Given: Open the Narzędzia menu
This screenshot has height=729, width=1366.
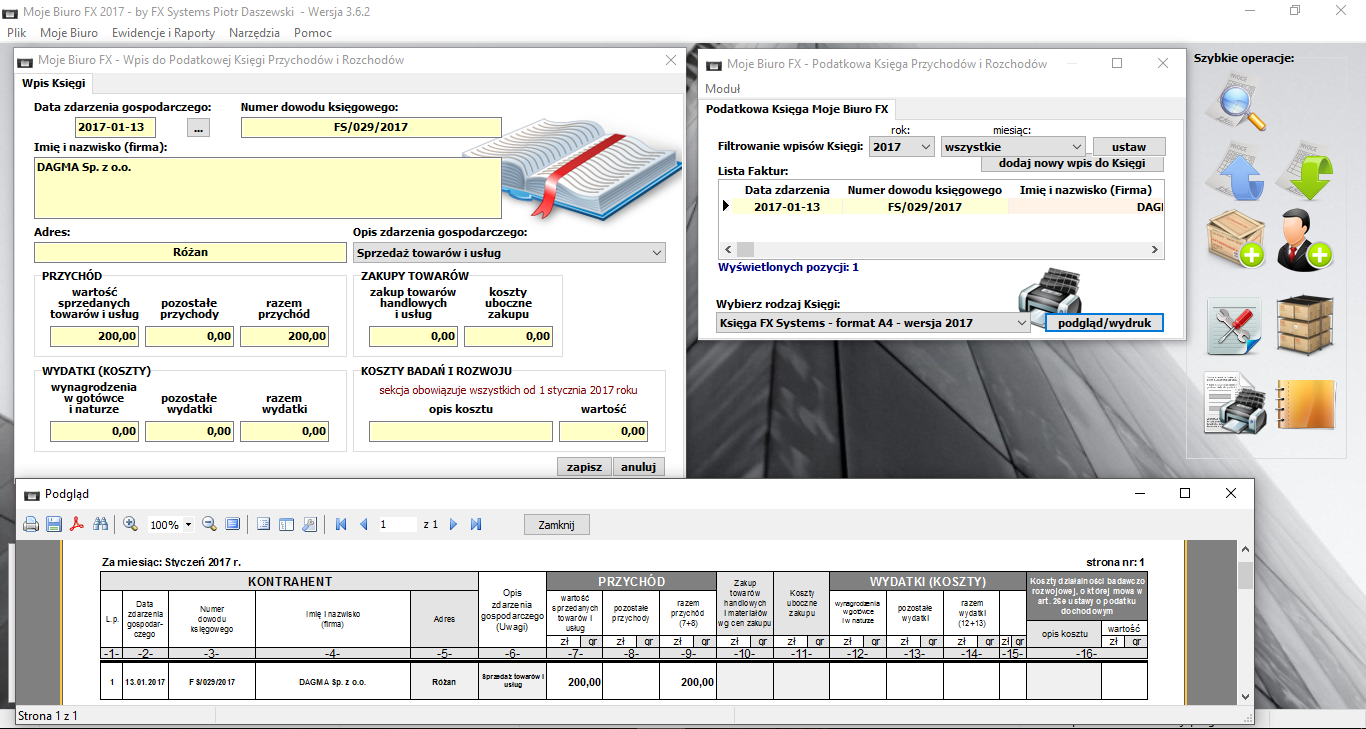Looking at the screenshot, I should click(x=253, y=33).
